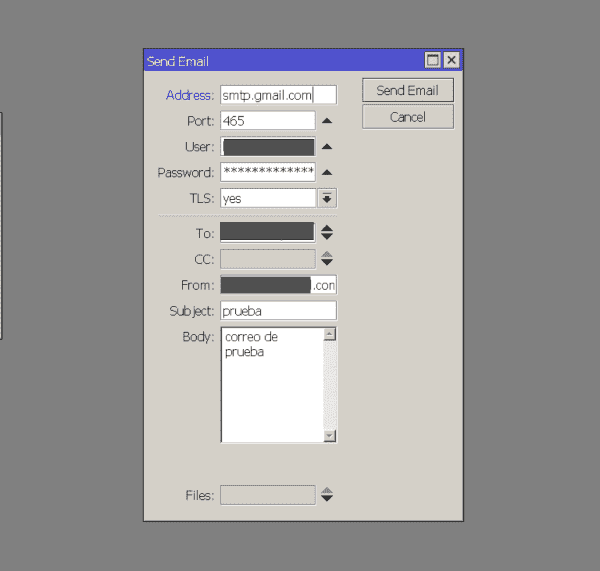Image resolution: width=600 pixels, height=571 pixels.
Task: Collapse the Port field arrow
Action: tap(327, 121)
